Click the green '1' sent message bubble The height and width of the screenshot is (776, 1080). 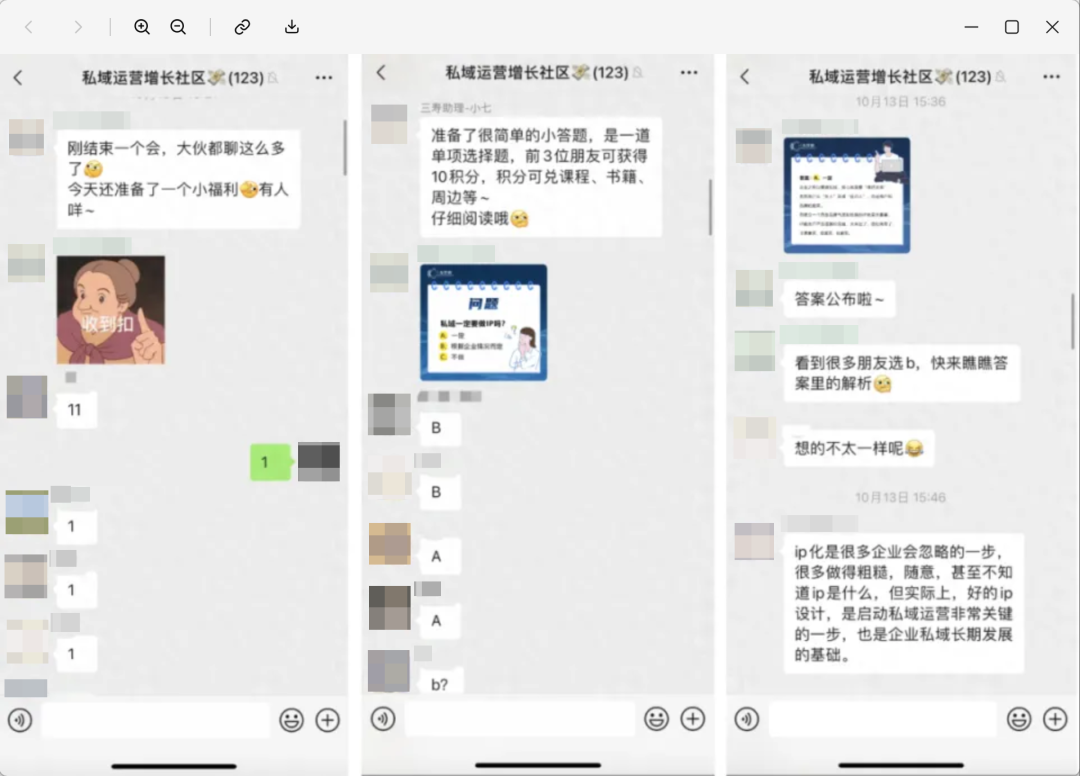(270, 462)
